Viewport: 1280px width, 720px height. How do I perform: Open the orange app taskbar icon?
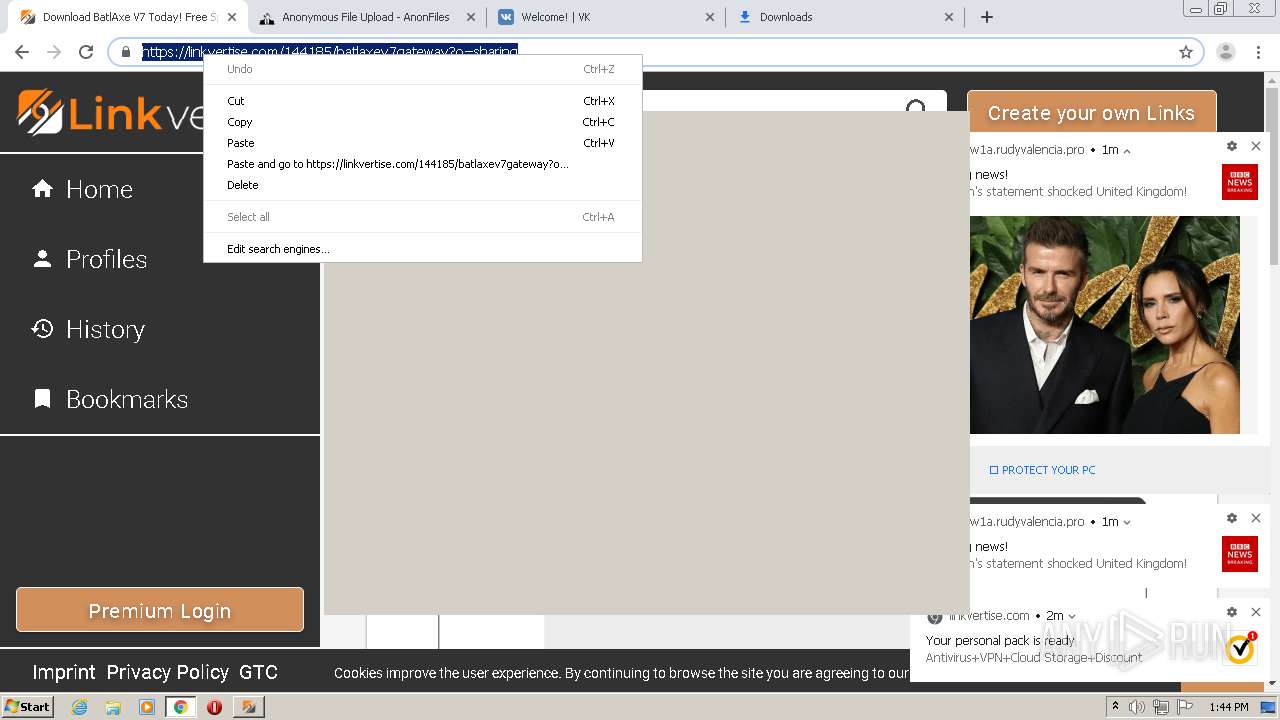pyautogui.click(x=249, y=707)
